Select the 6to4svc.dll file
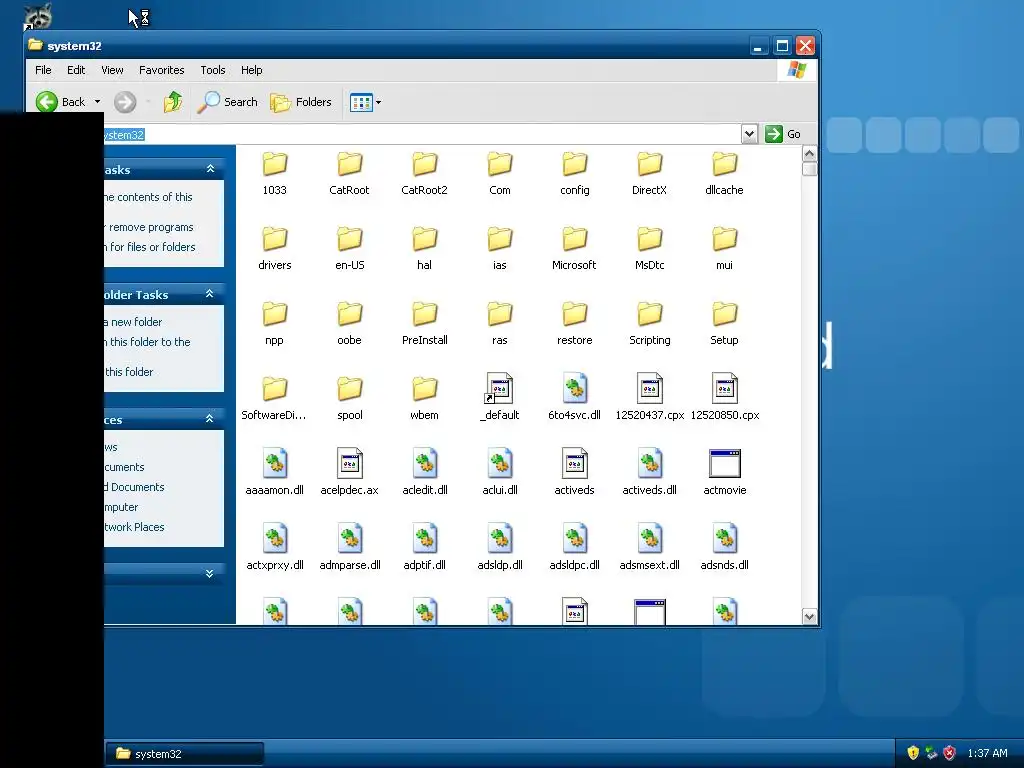The image size is (1024, 768). (575, 398)
